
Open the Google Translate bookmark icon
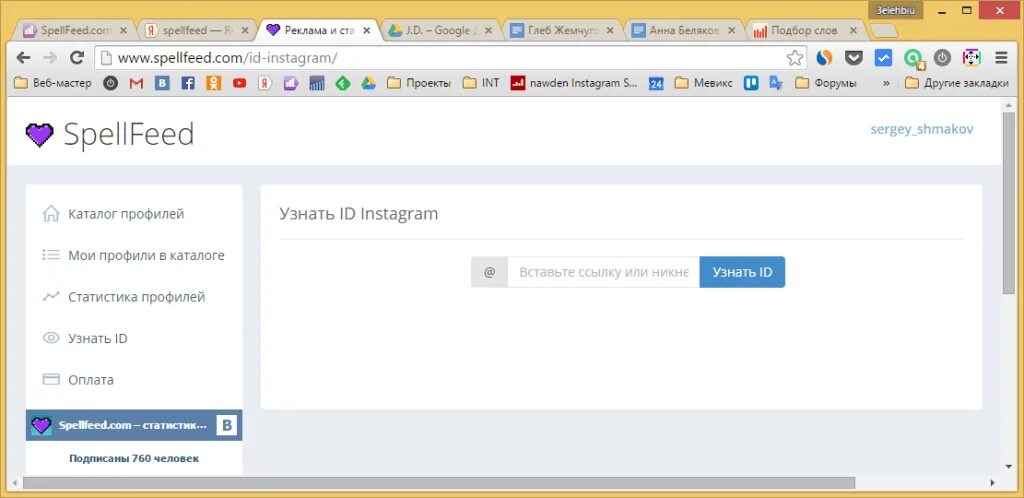776,84
